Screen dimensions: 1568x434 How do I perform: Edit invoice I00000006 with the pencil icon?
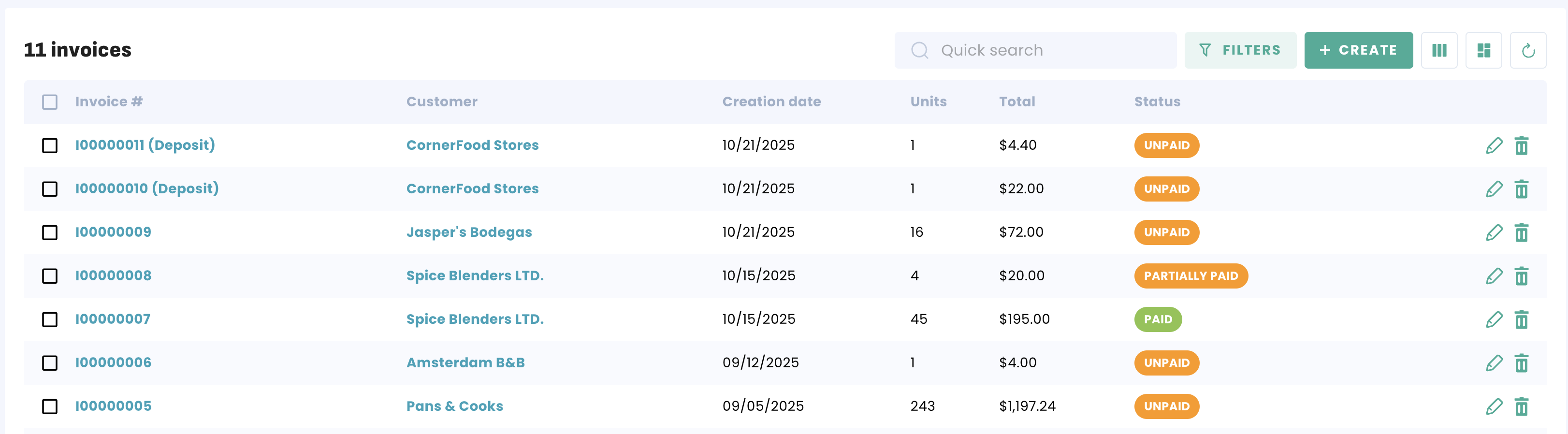(x=1494, y=363)
